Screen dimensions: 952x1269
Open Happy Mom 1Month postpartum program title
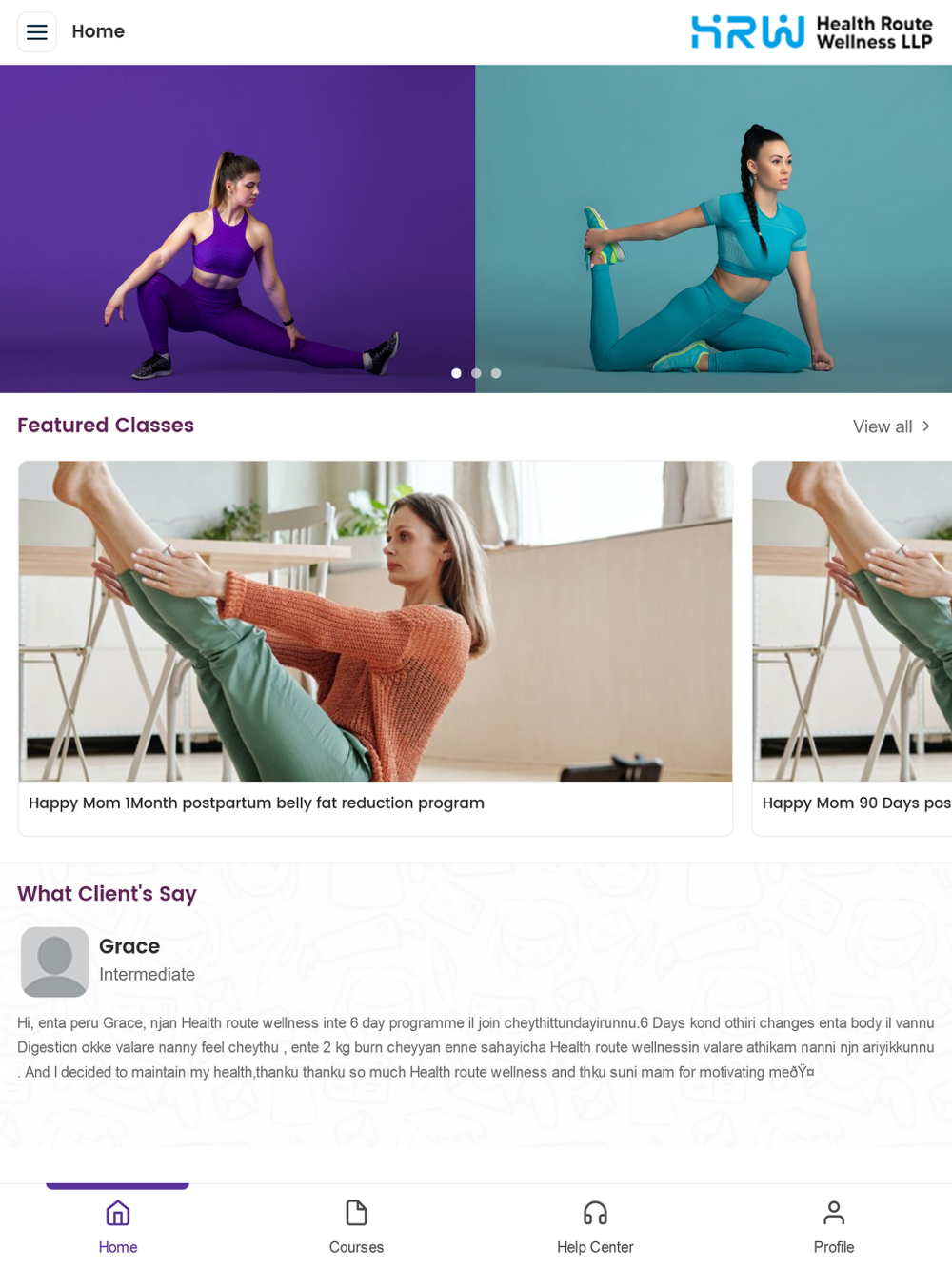pyautogui.click(x=256, y=803)
